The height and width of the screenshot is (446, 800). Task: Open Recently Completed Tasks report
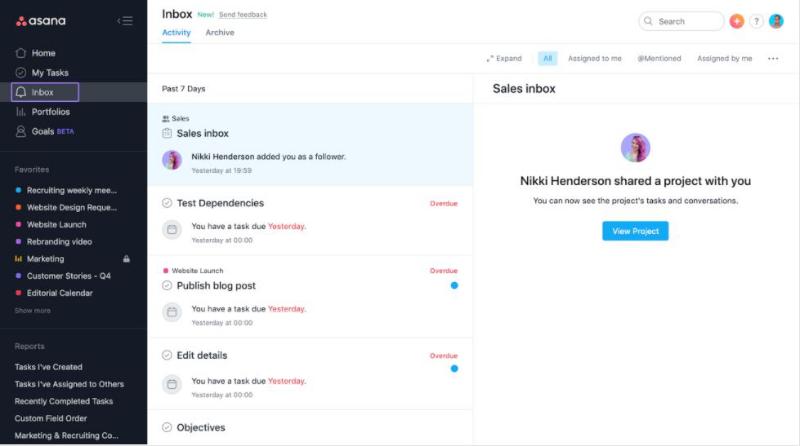pos(64,401)
